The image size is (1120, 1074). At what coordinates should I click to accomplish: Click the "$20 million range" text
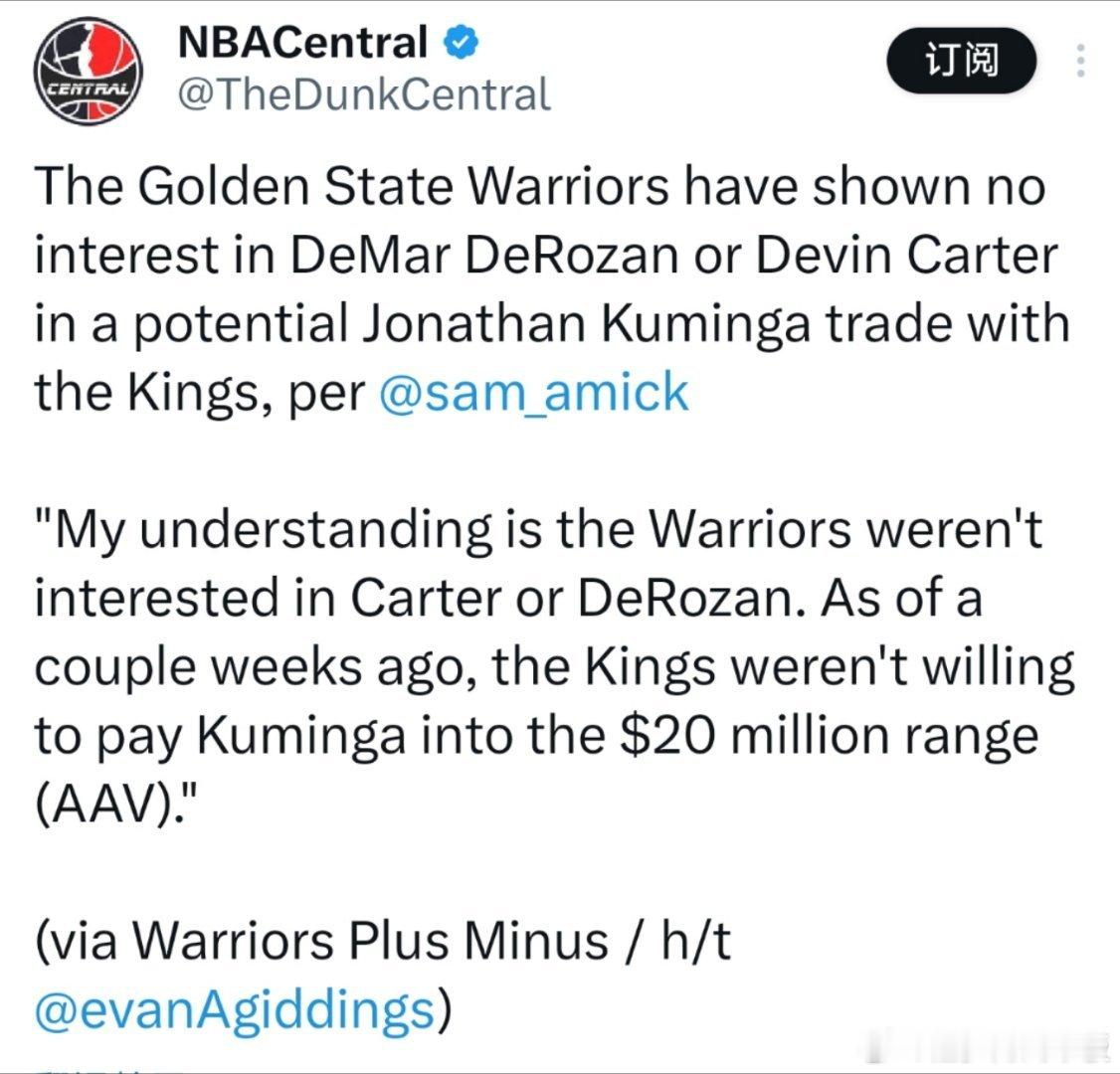tap(830, 735)
